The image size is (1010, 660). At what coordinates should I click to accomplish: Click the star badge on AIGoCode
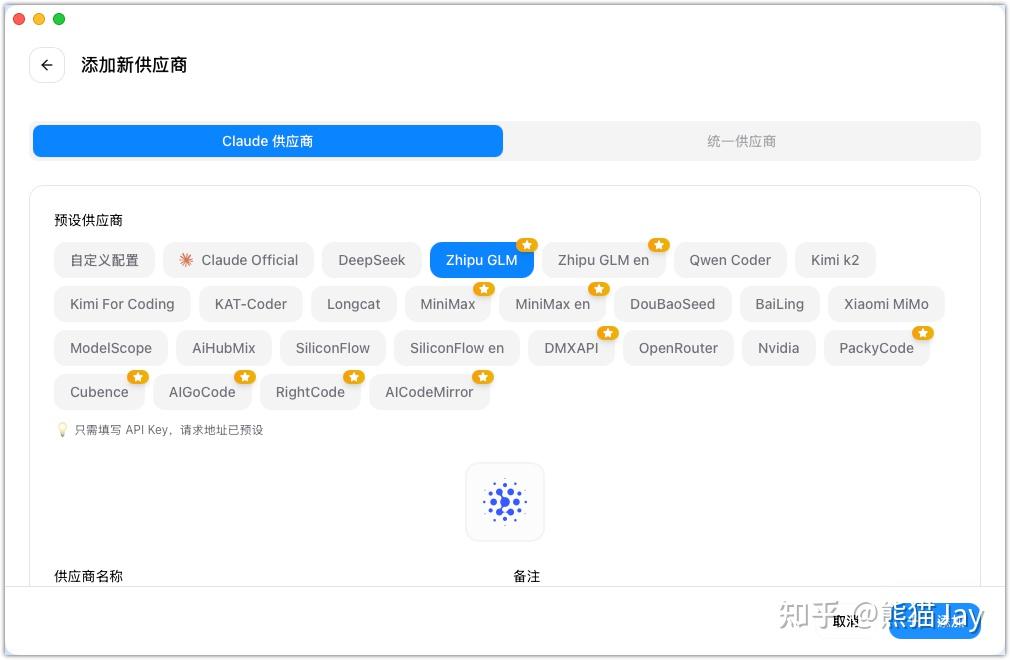[x=245, y=377]
